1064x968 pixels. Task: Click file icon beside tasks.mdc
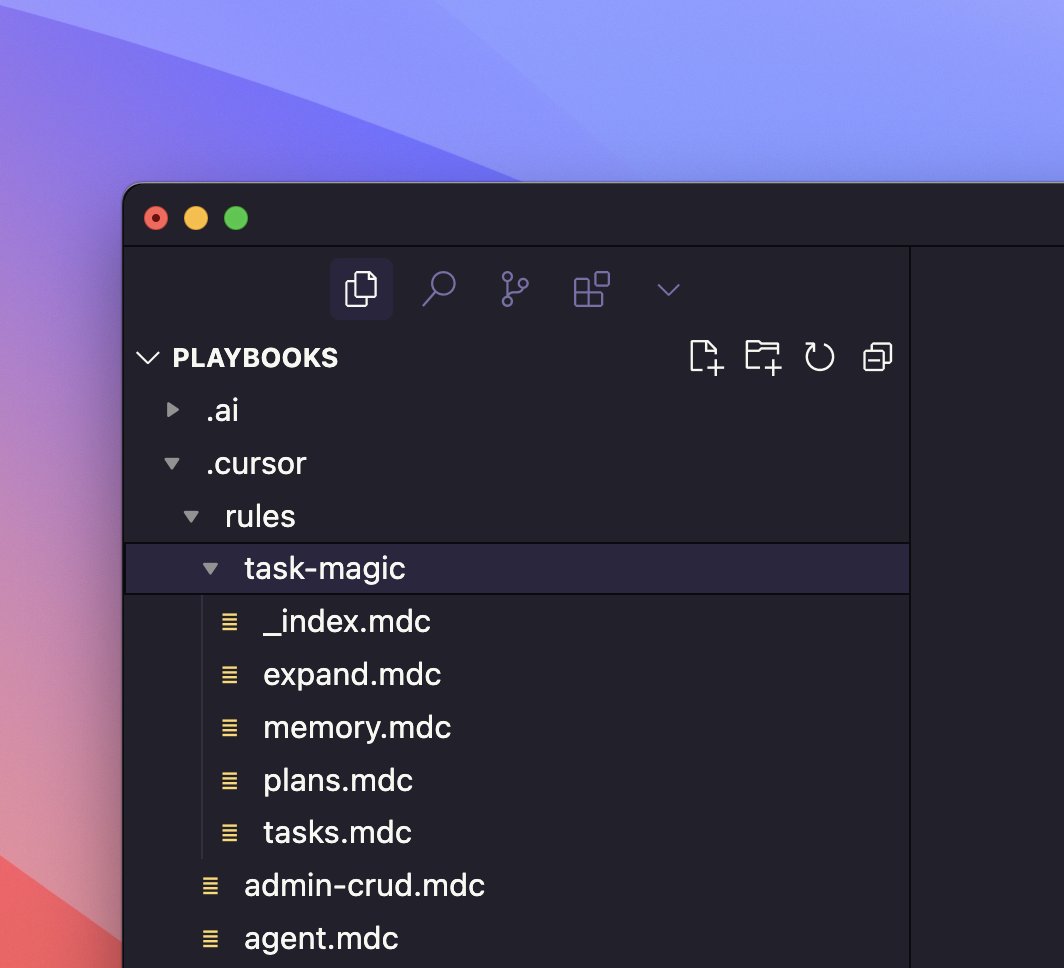(x=229, y=833)
